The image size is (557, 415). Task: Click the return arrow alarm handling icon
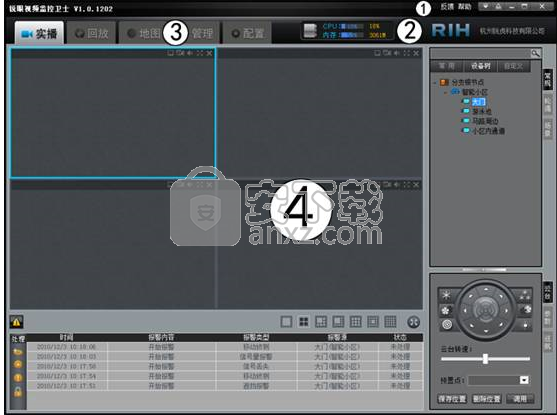click(x=18, y=352)
